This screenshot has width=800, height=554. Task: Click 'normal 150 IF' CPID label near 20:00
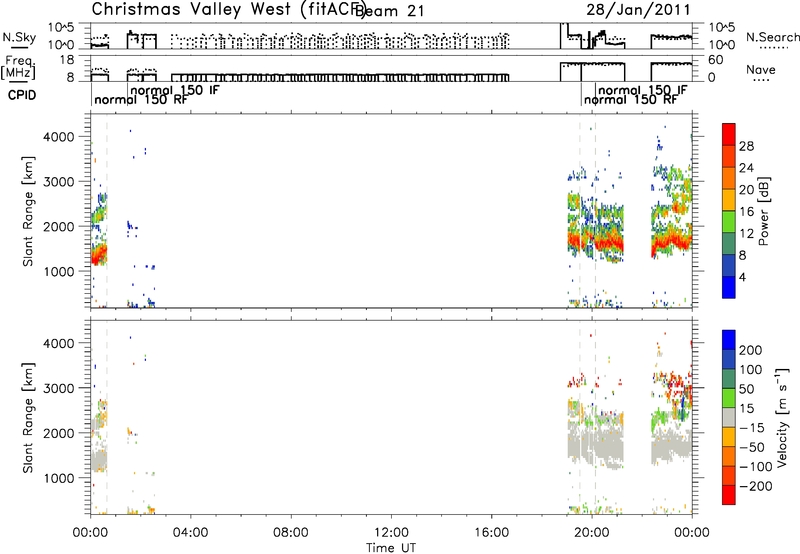pyautogui.click(x=642, y=90)
